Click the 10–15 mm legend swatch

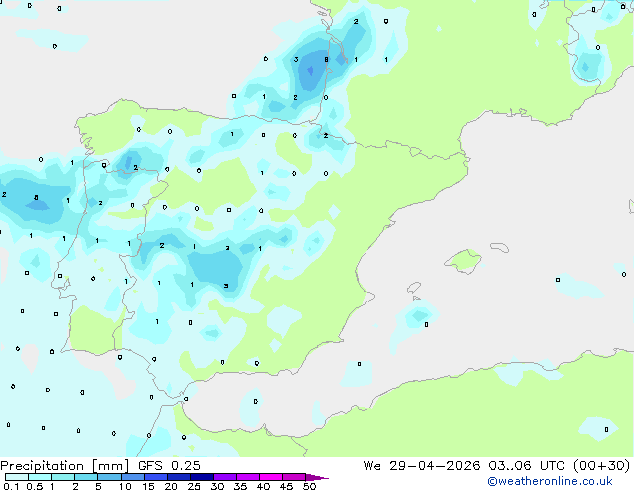pyautogui.click(x=132, y=477)
